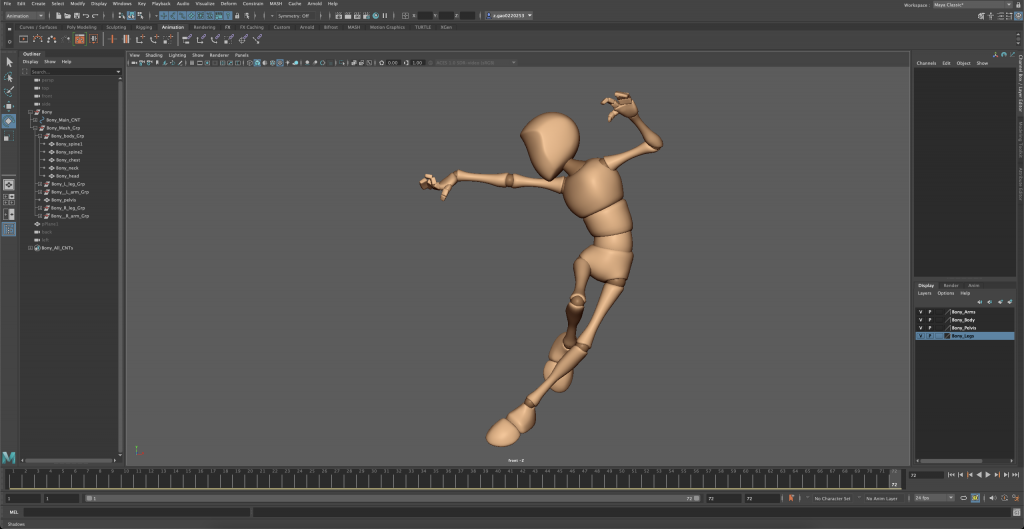Select Bony_head in the Outliner

pyautogui.click(x=67, y=176)
